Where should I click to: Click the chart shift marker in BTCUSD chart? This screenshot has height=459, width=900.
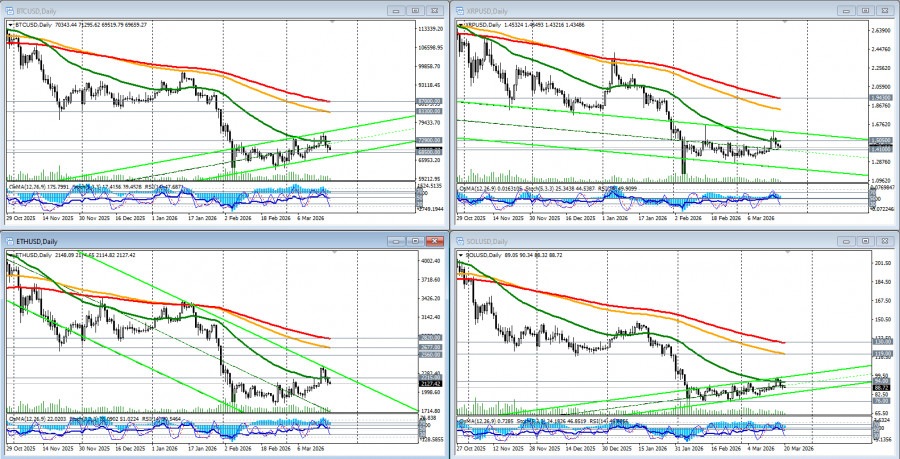[x=334, y=24]
